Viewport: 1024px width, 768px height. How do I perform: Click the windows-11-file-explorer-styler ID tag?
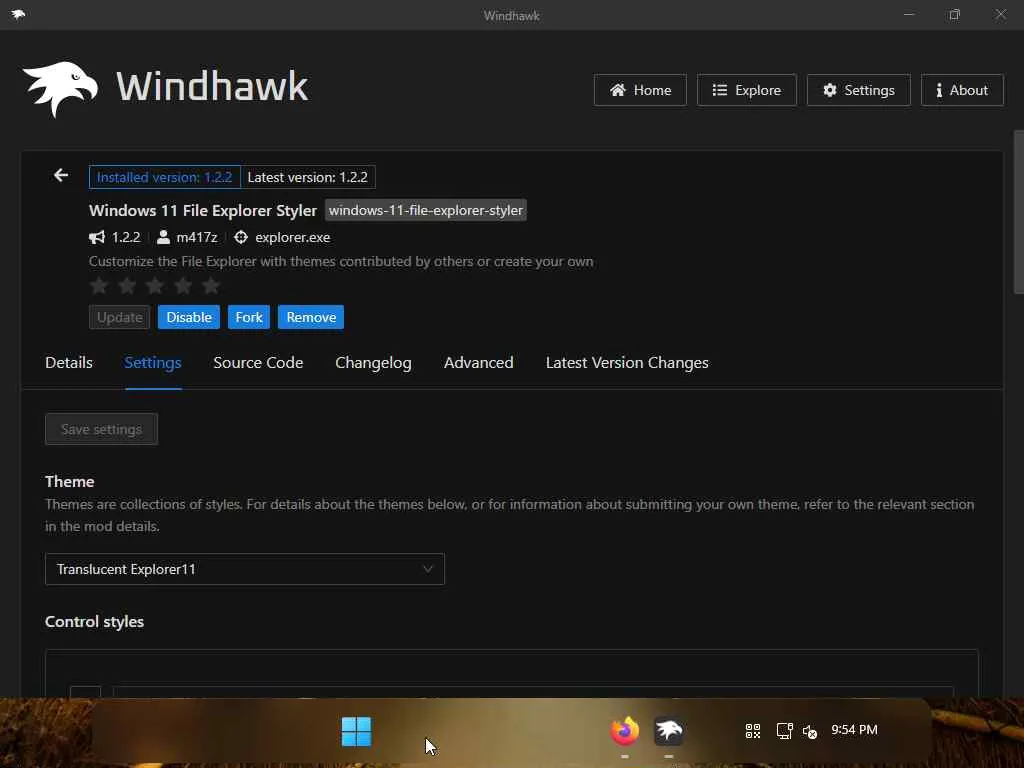click(x=426, y=210)
